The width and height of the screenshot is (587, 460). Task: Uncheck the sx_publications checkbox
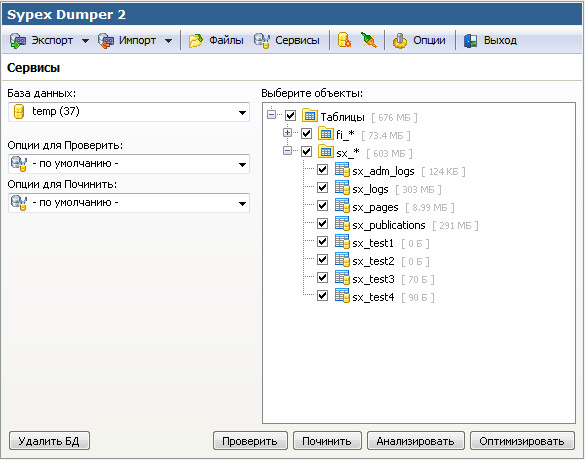click(x=322, y=223)
